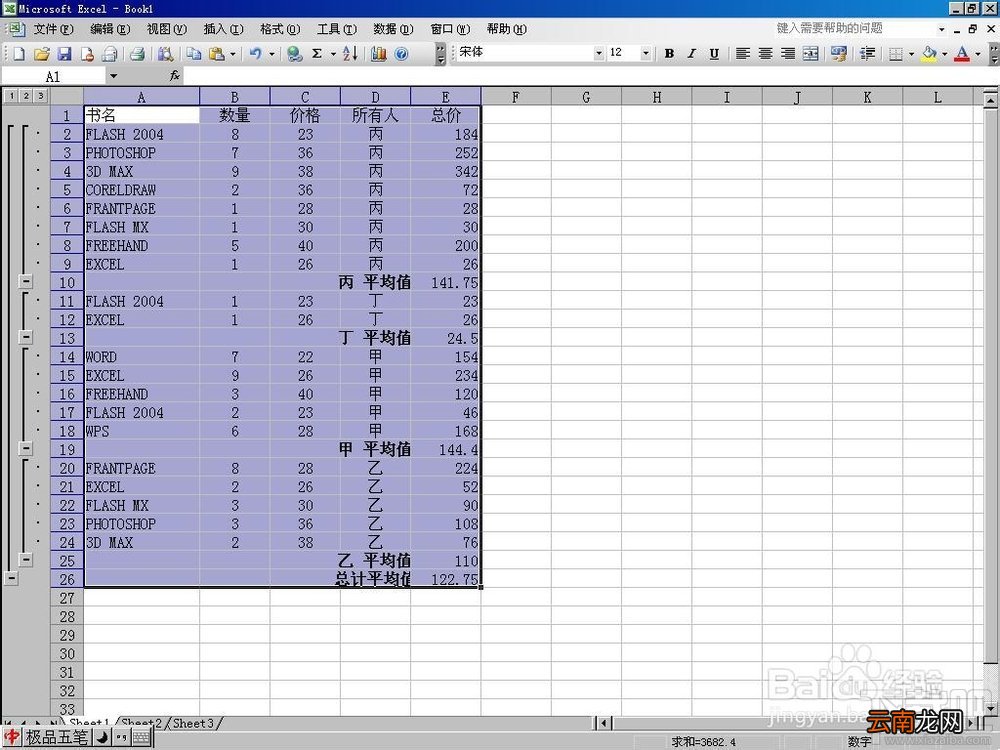The image size is (1000, 750).
Task: Apply the yellow fill color
Action: pyautogui.click(x=929, y=54)
